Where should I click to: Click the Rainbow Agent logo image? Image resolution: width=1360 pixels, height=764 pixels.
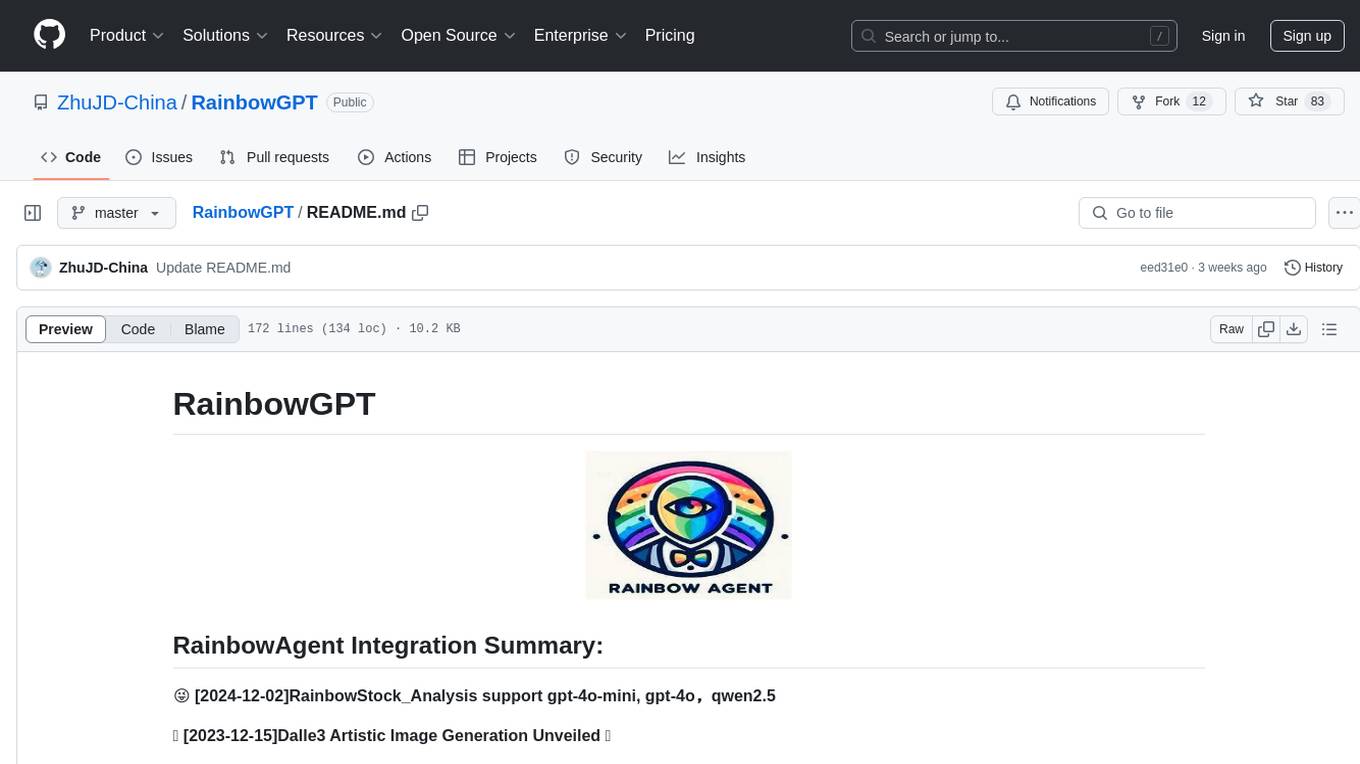[x=688, y=525]
